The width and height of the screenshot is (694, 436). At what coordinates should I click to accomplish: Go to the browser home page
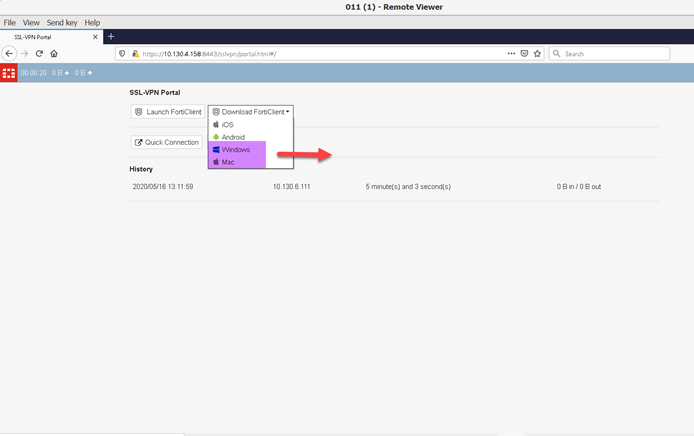54,54
